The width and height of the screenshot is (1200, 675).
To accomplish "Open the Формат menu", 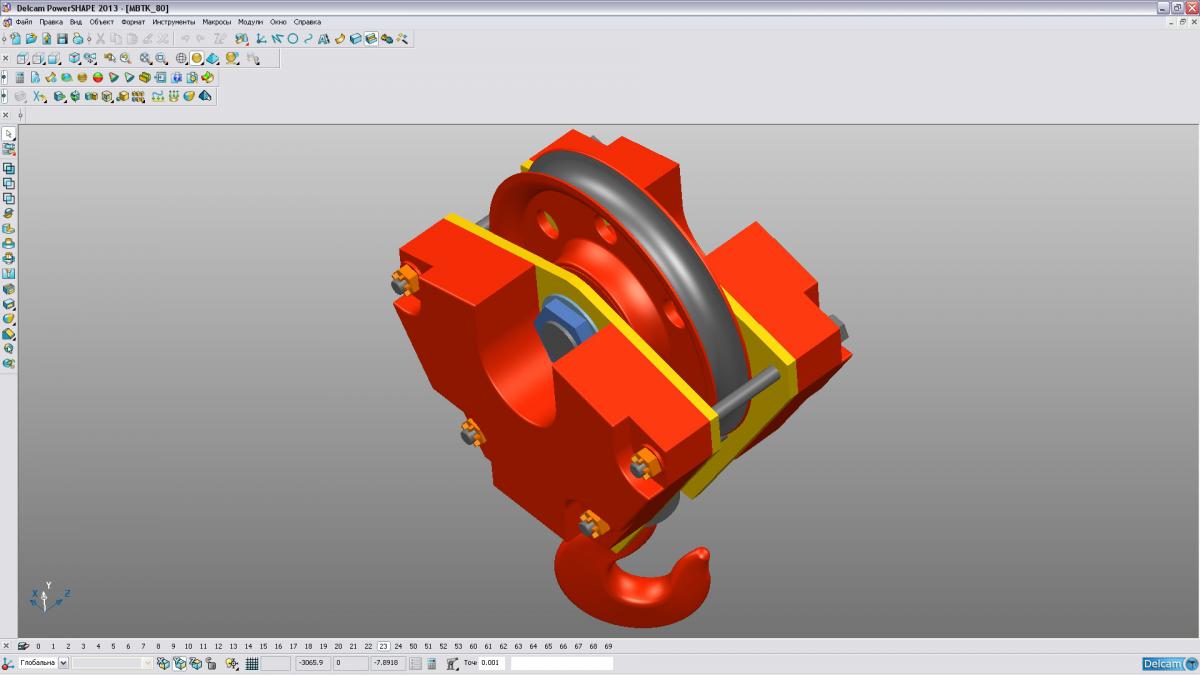I will pos(133,21).
